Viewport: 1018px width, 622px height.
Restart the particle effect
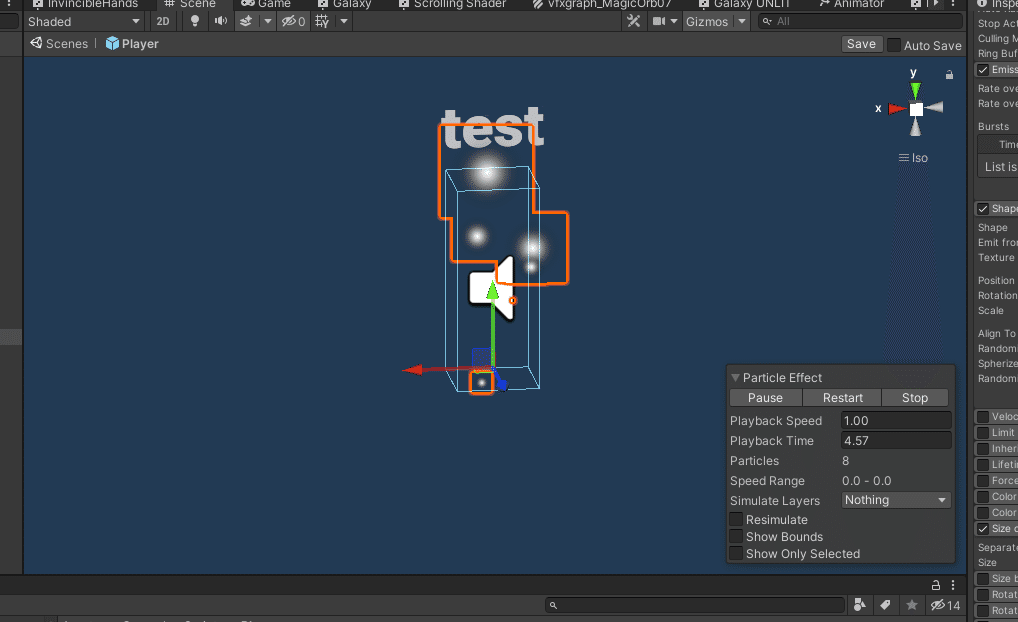842,397
